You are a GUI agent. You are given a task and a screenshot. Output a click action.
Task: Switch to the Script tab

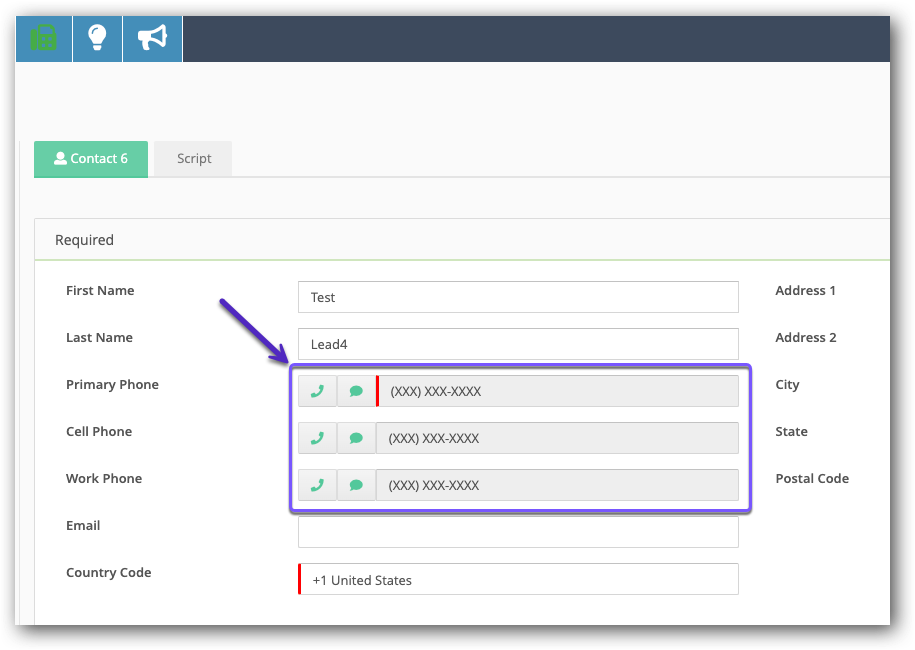pos(194,159)
